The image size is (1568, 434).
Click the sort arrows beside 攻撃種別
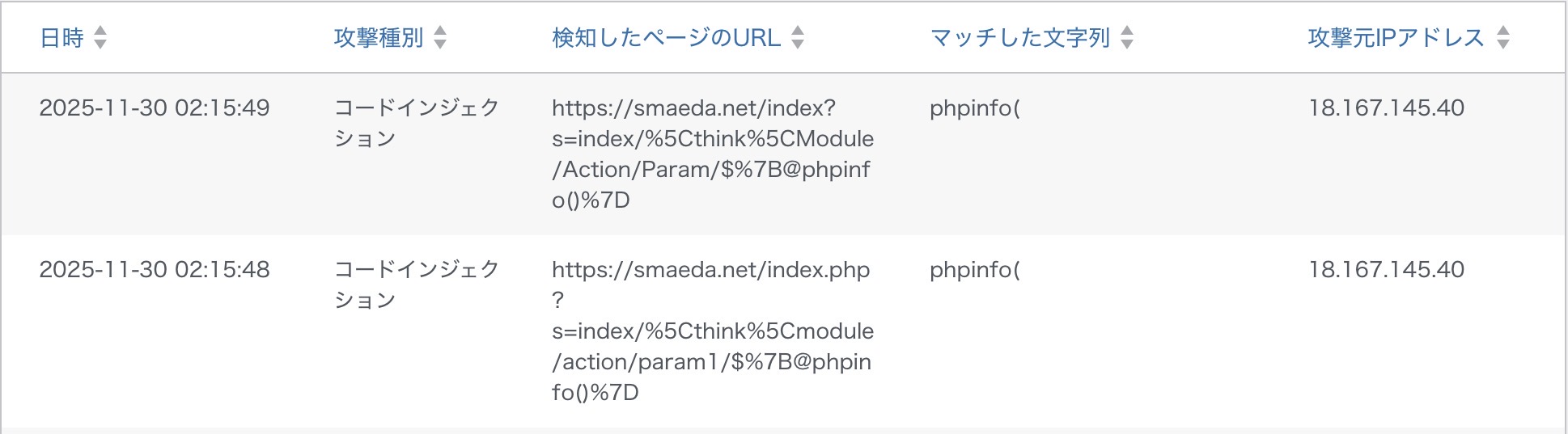click(x=440, y=37)
